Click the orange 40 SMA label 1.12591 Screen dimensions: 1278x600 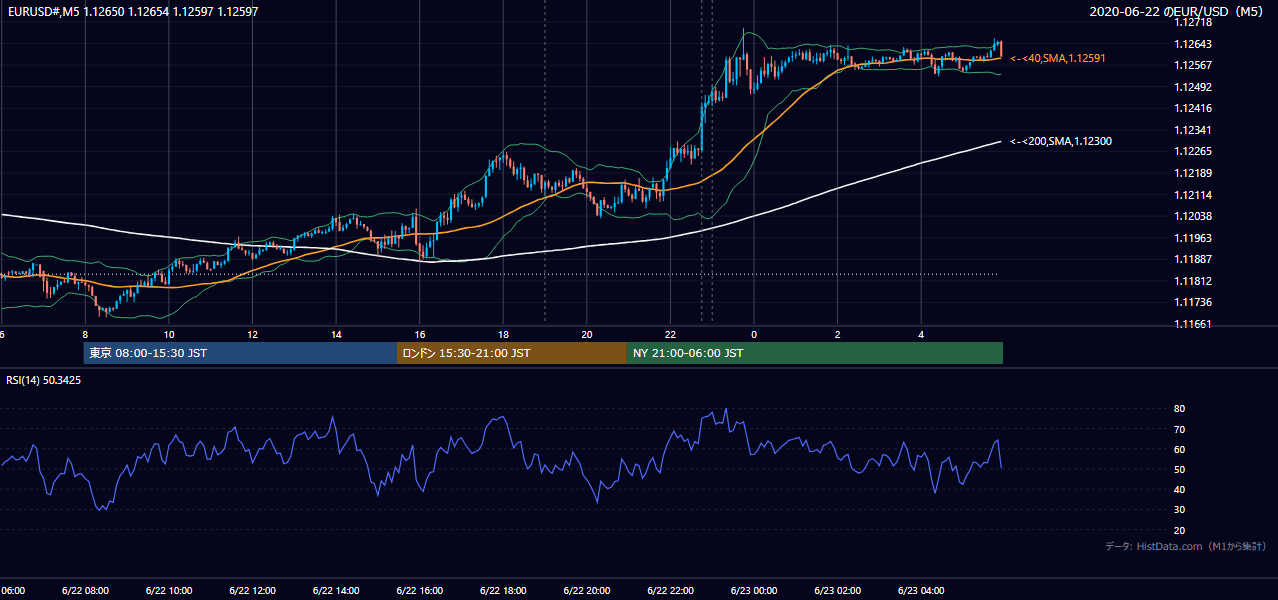point(1058,59)
